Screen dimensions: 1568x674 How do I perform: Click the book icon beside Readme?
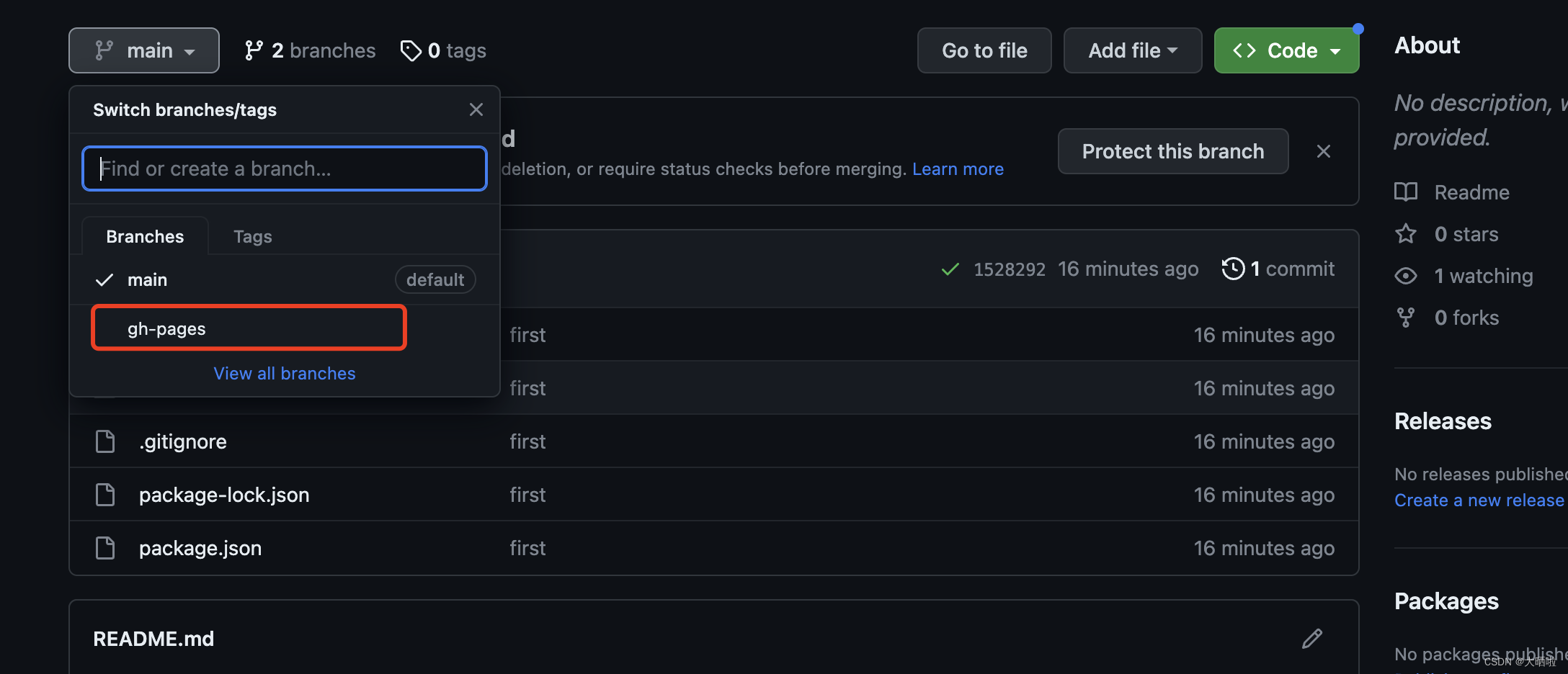pos(1406,192)
